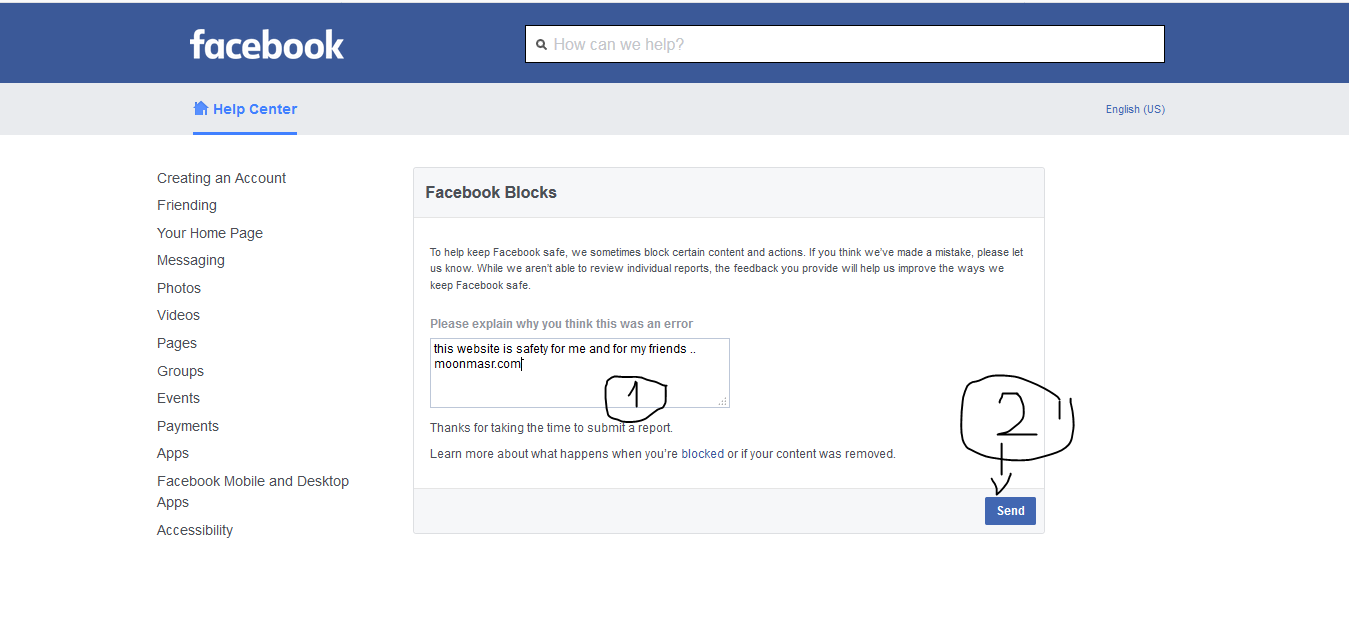The image size is (1349, 621).
Task: Select Facebook Mobile and Desktop Apps topic
Action: pyautogui.click(x=253, y=491)
